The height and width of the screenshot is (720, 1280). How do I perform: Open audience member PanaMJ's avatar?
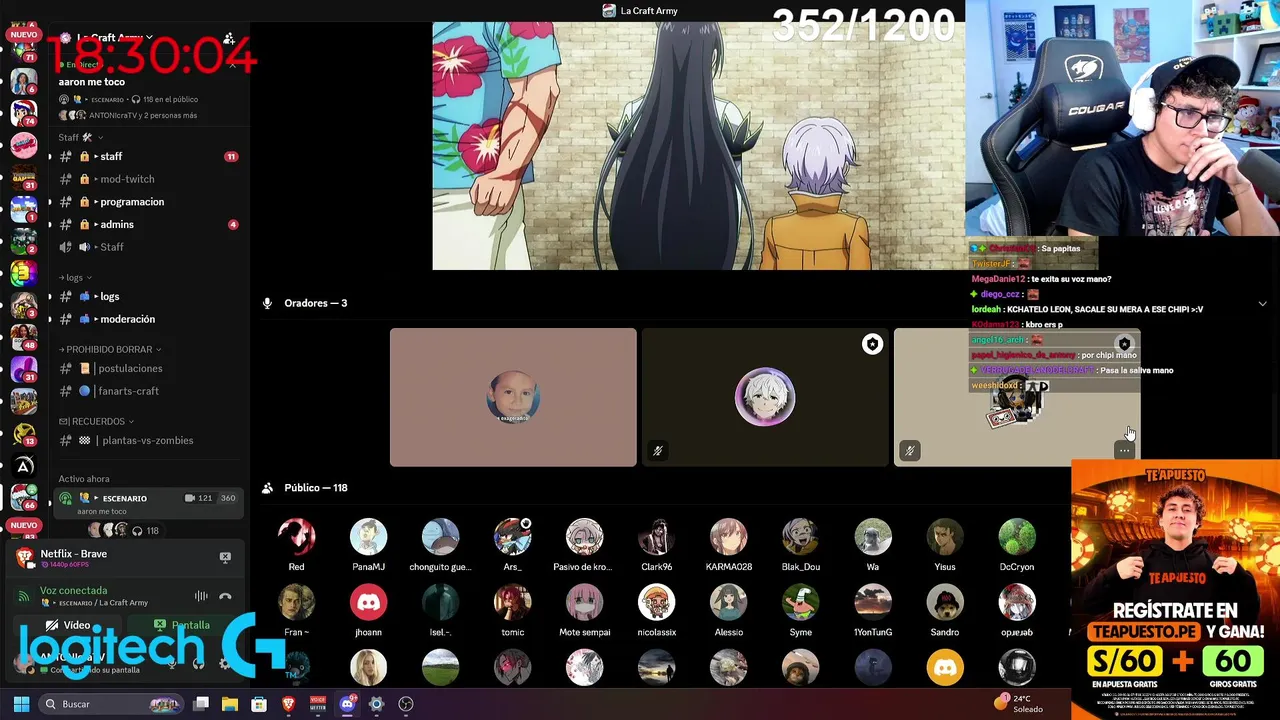(368, 537)
